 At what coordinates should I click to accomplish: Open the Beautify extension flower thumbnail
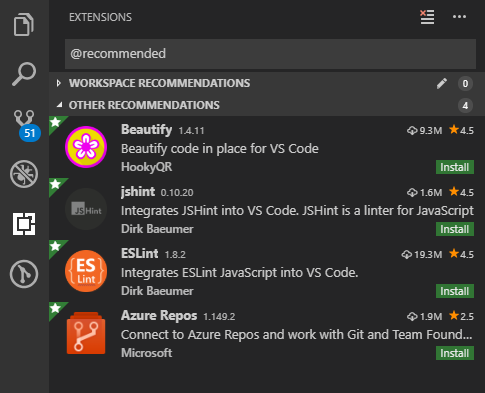(86, 147)
